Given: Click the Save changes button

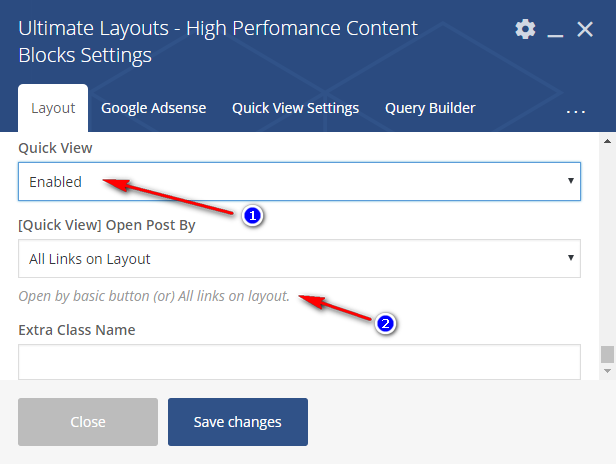Looking at the screenshot, I should click(x=238, y=421).
